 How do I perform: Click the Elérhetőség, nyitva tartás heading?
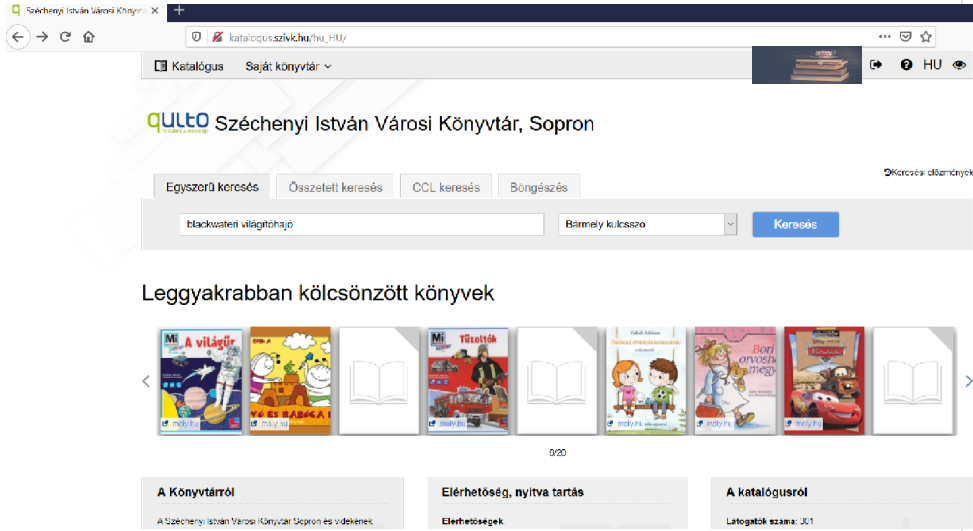coord(513,492)
